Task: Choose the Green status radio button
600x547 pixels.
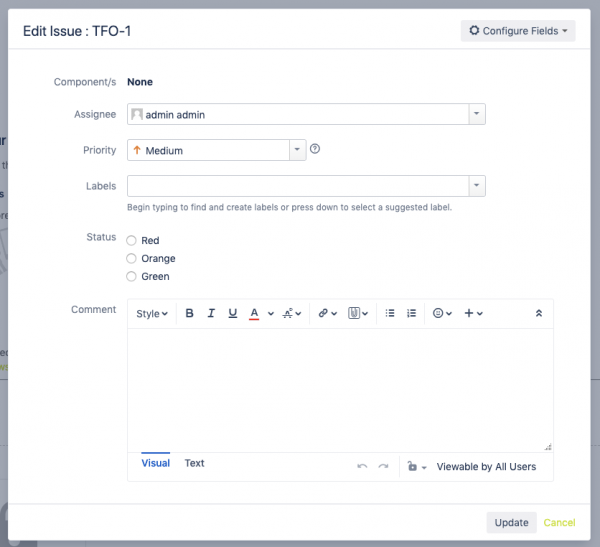Action: (132, 277)
